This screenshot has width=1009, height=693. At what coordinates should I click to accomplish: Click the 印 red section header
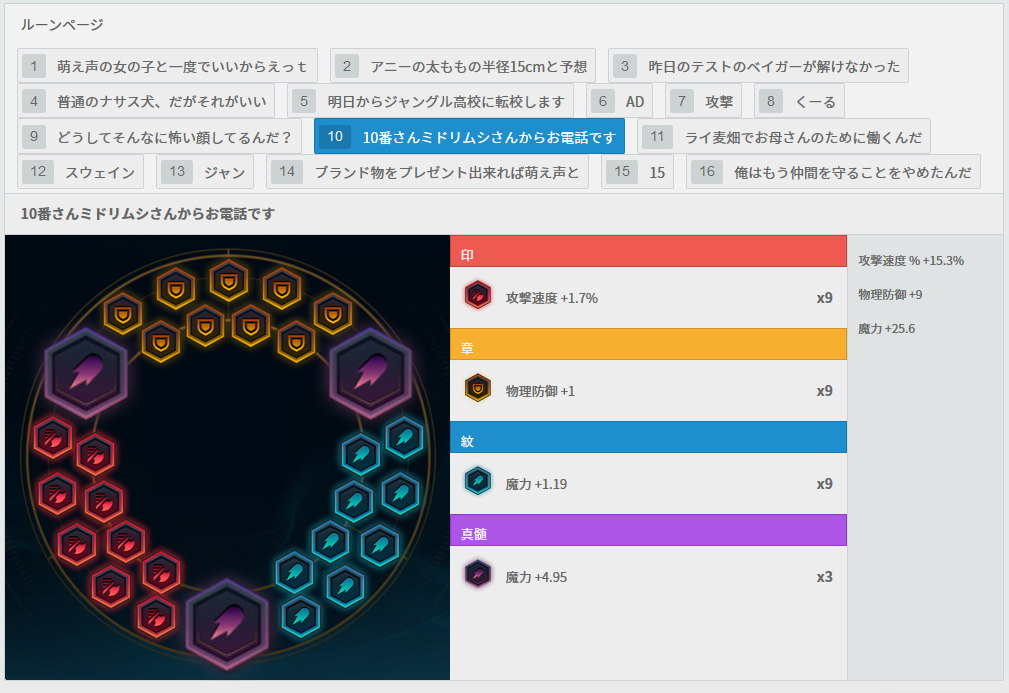[648, 251]
